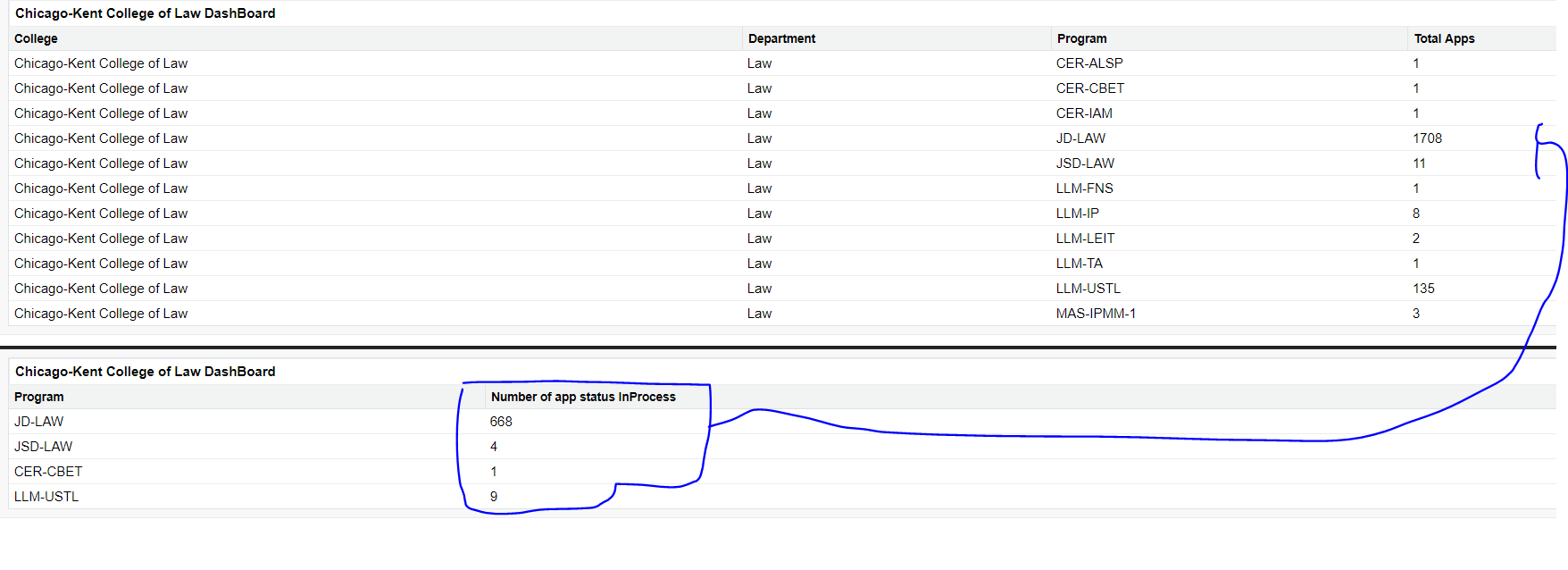Image resolution: width=1568 pixels, height=570 pixels.
Task: Click the "Number of app status InProcess" header
Action: [583, 397]
